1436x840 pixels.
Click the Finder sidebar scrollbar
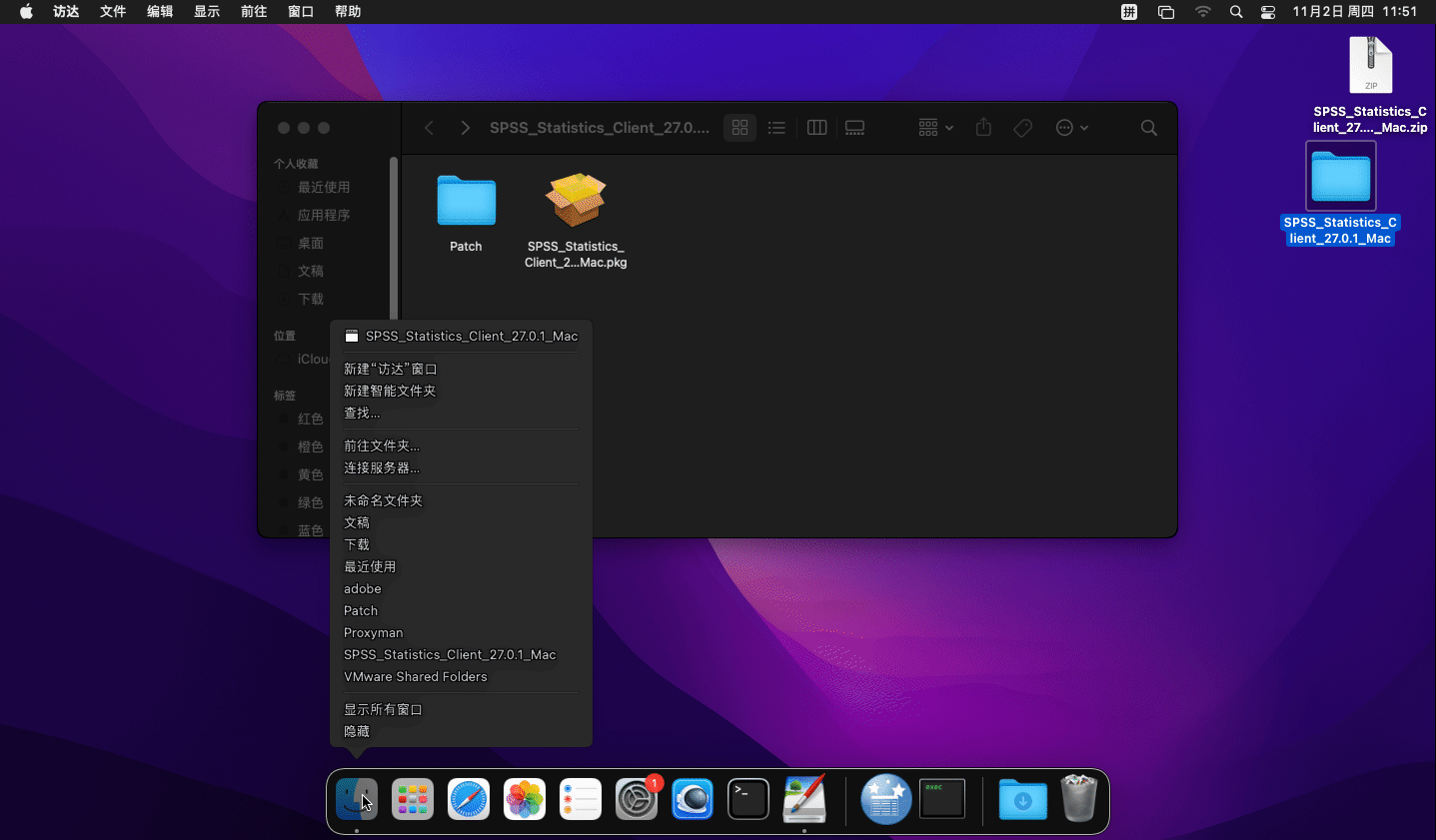pos(394,237)
